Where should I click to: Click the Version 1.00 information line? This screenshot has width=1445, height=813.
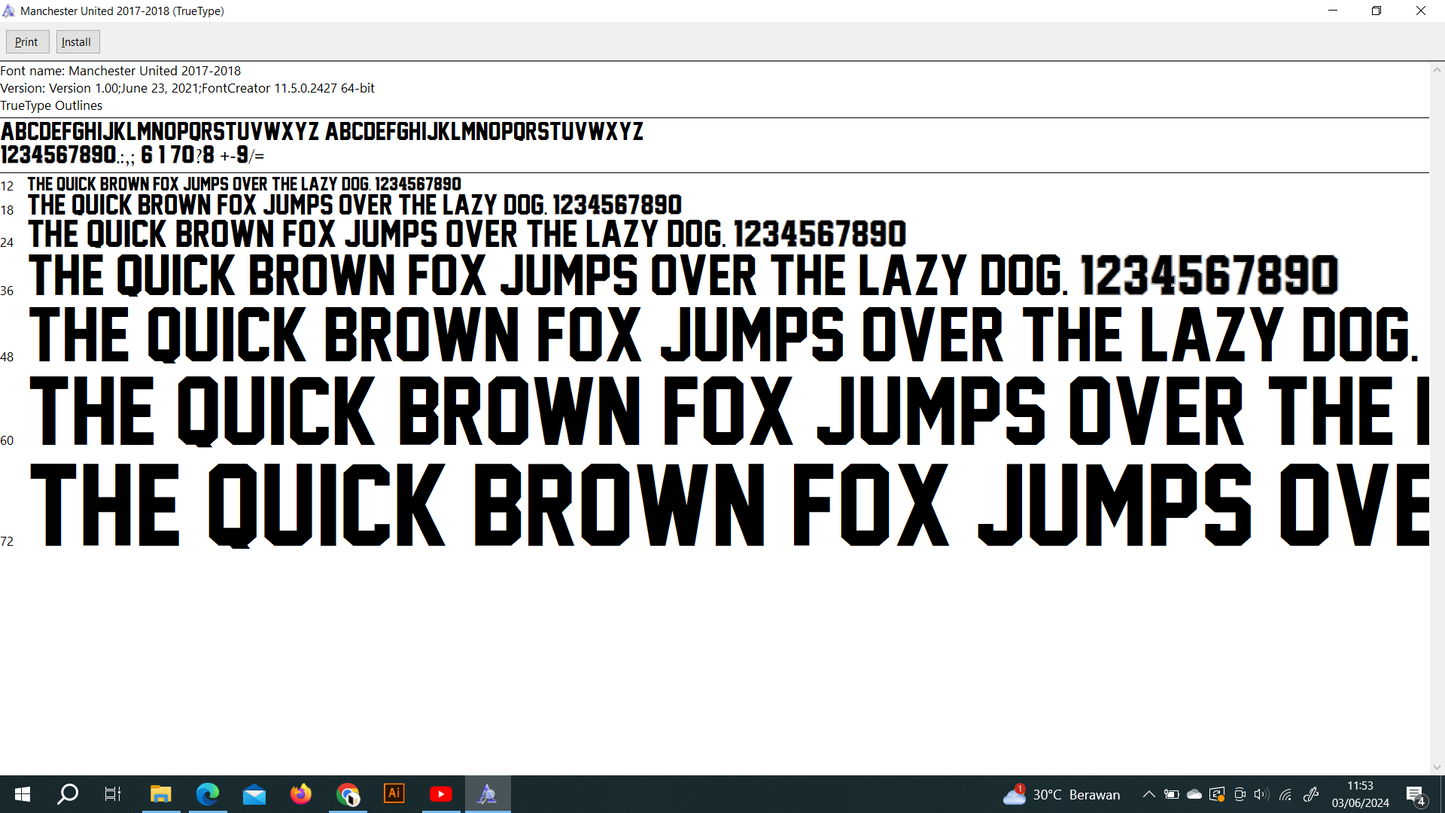coord(188,88)
